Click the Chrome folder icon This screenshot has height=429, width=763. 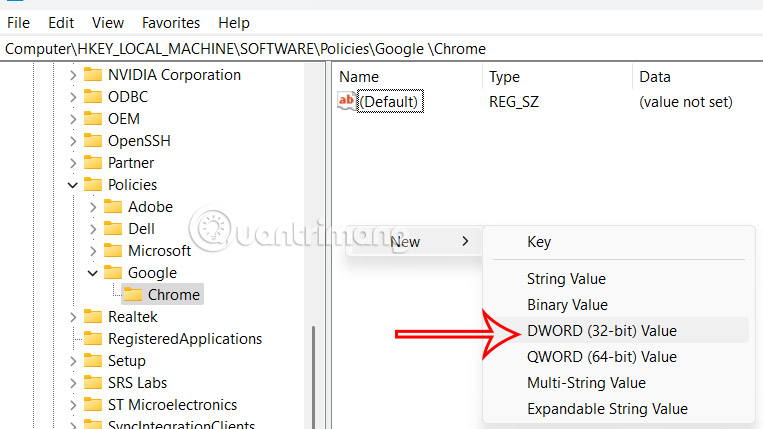coord(133,294)
